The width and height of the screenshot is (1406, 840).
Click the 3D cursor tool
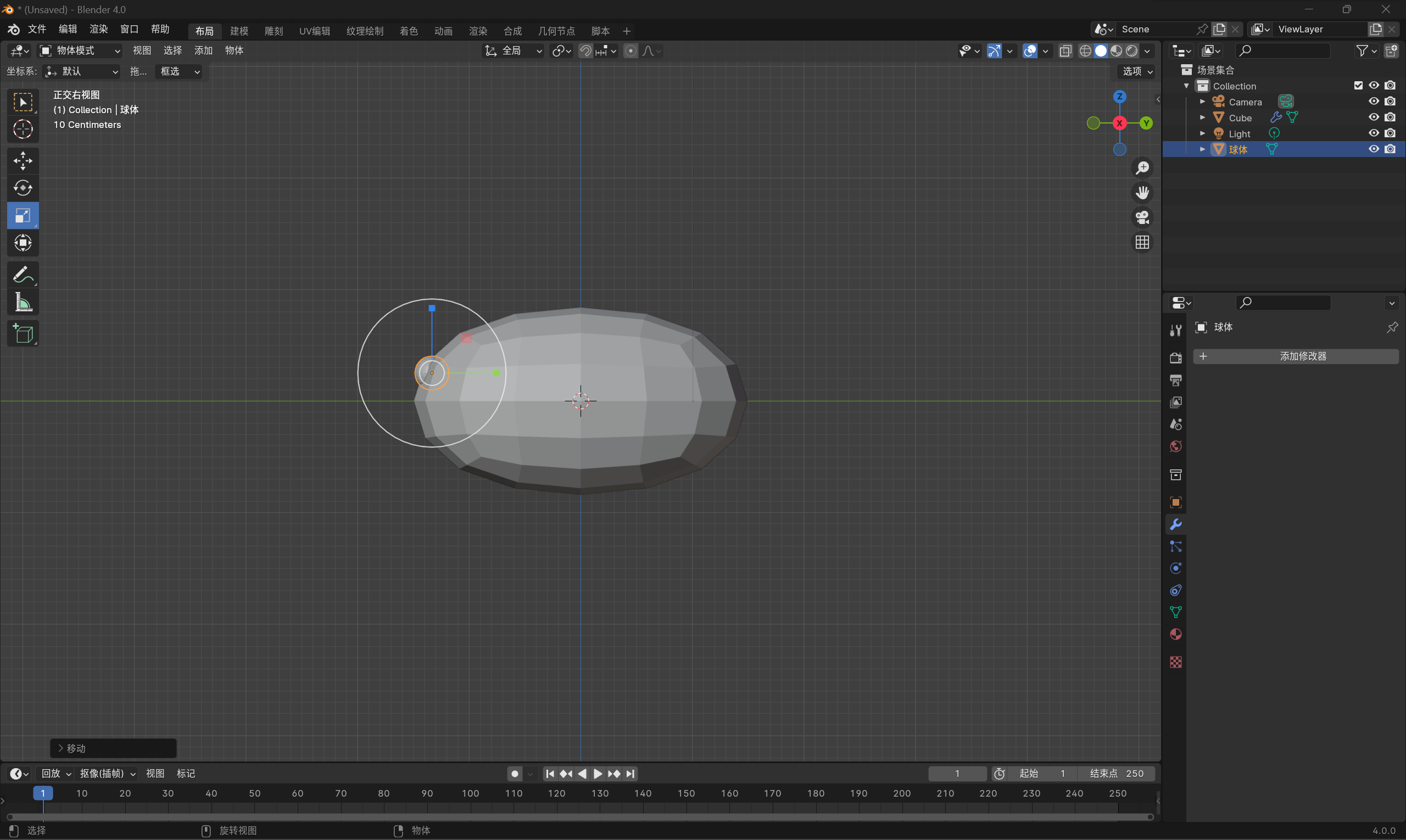[x=23, y=130]
